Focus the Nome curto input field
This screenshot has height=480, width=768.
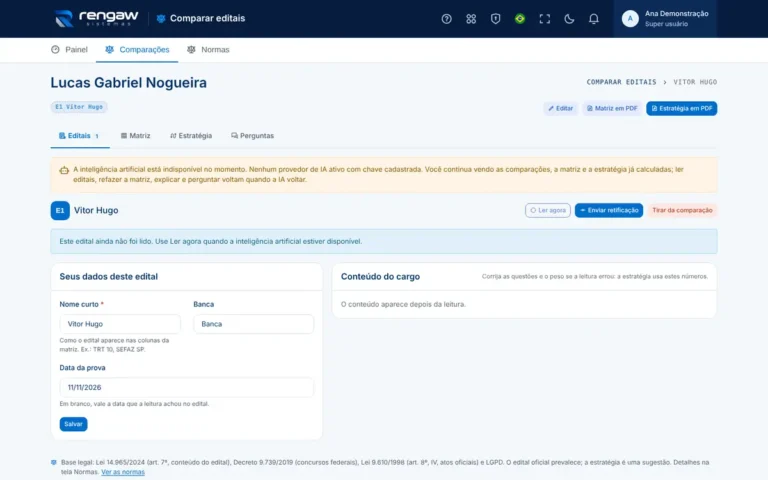(120, 324)
